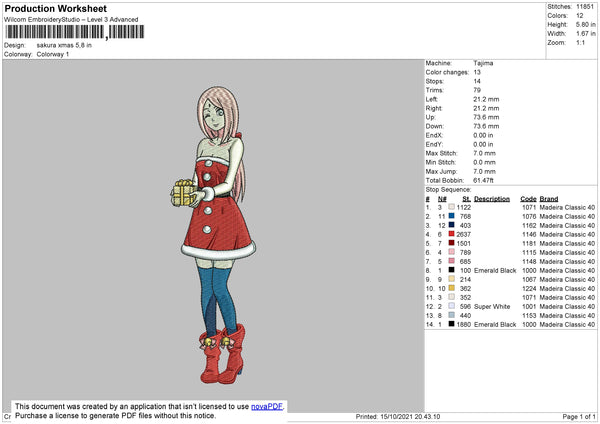Select the black swatch in stop row 14
Screen dimensions: 600x424
[x=452, y=324]
